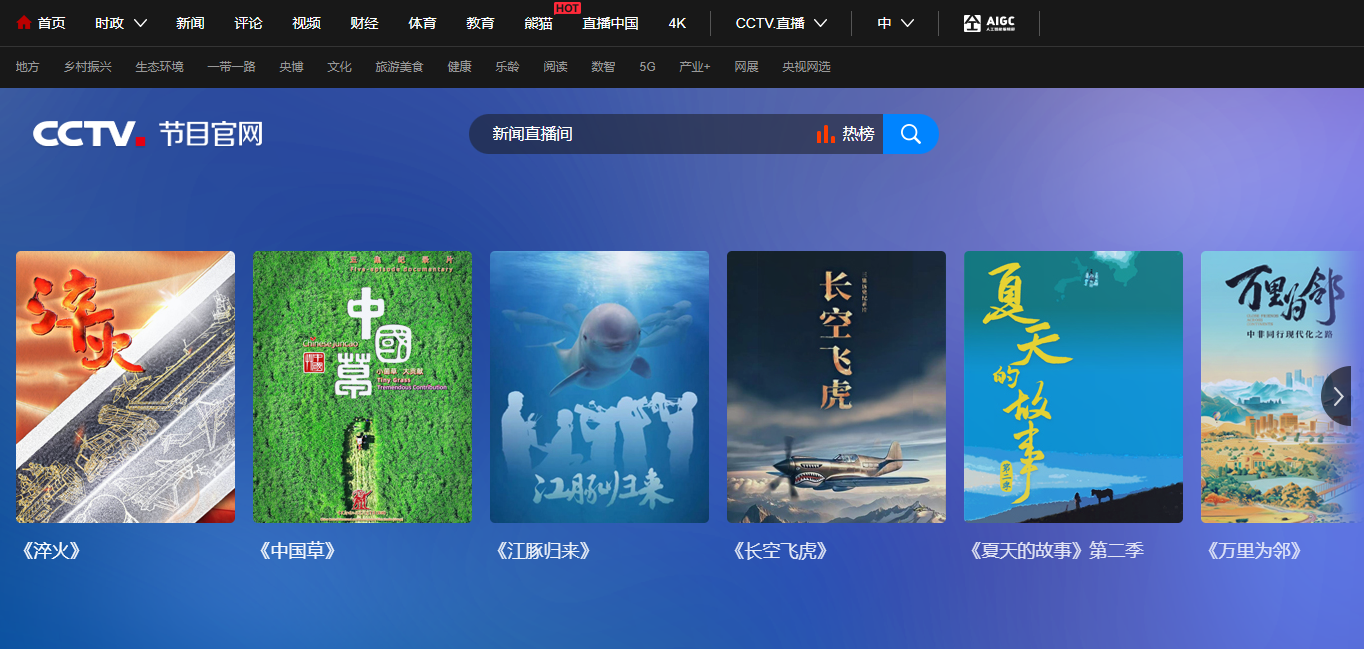Click the carousel next arrow on the right
1364x649 pixels.
click(x=1337, y=396)
